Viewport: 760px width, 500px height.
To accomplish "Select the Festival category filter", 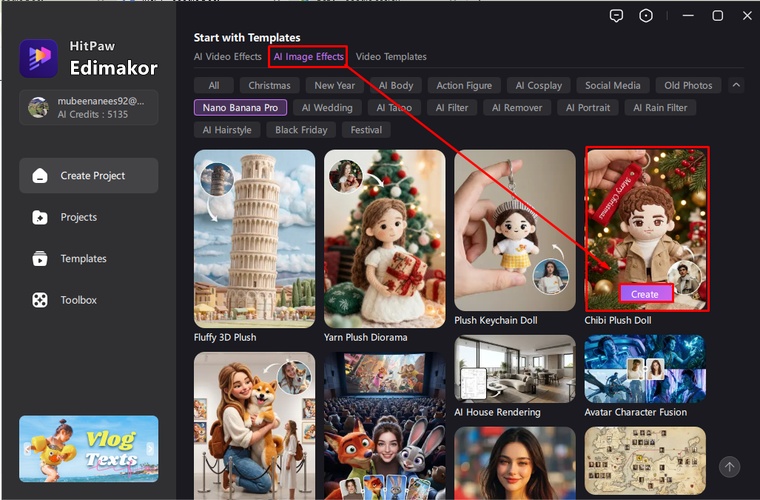I will 366,130.
